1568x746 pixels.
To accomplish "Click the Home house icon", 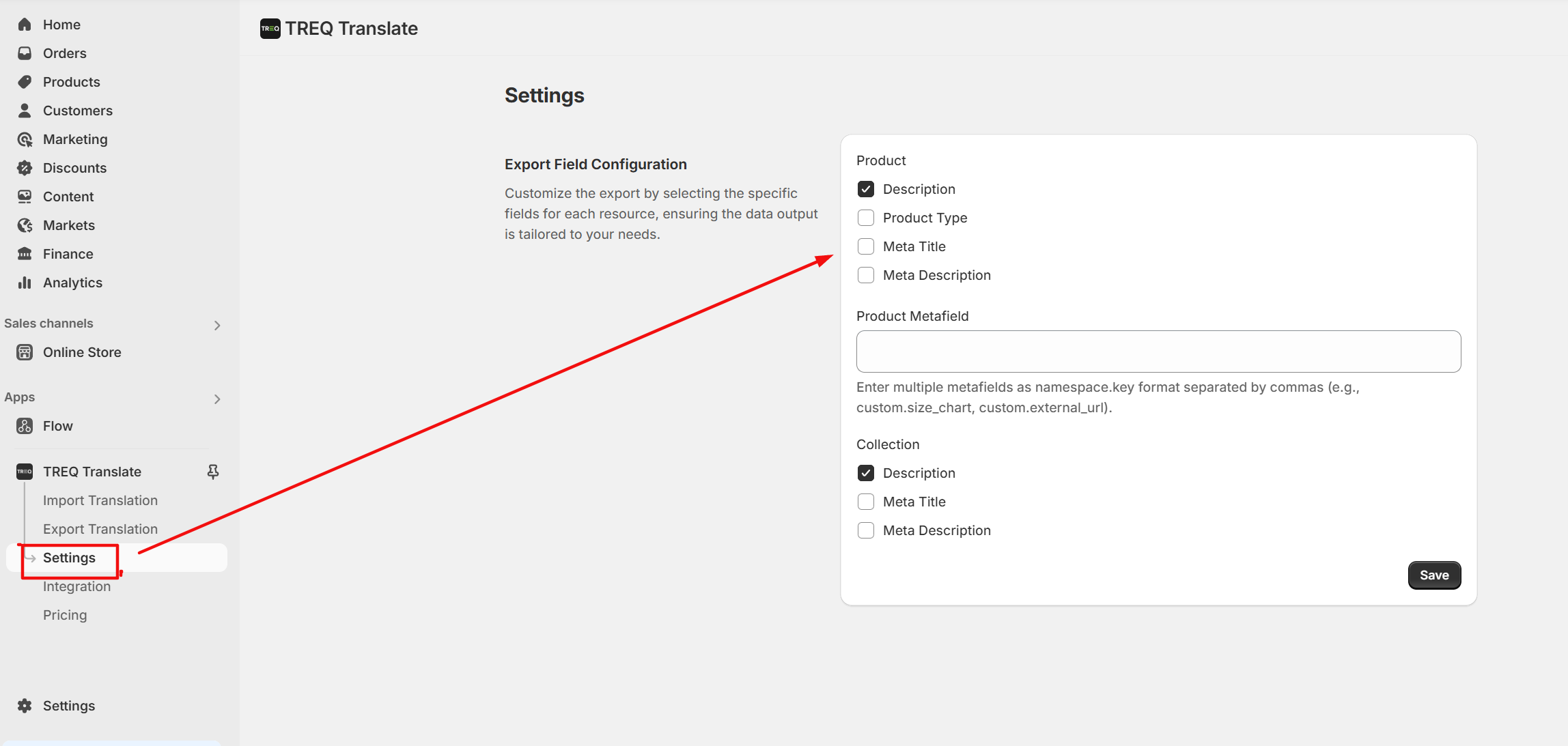I will [25, 25].
